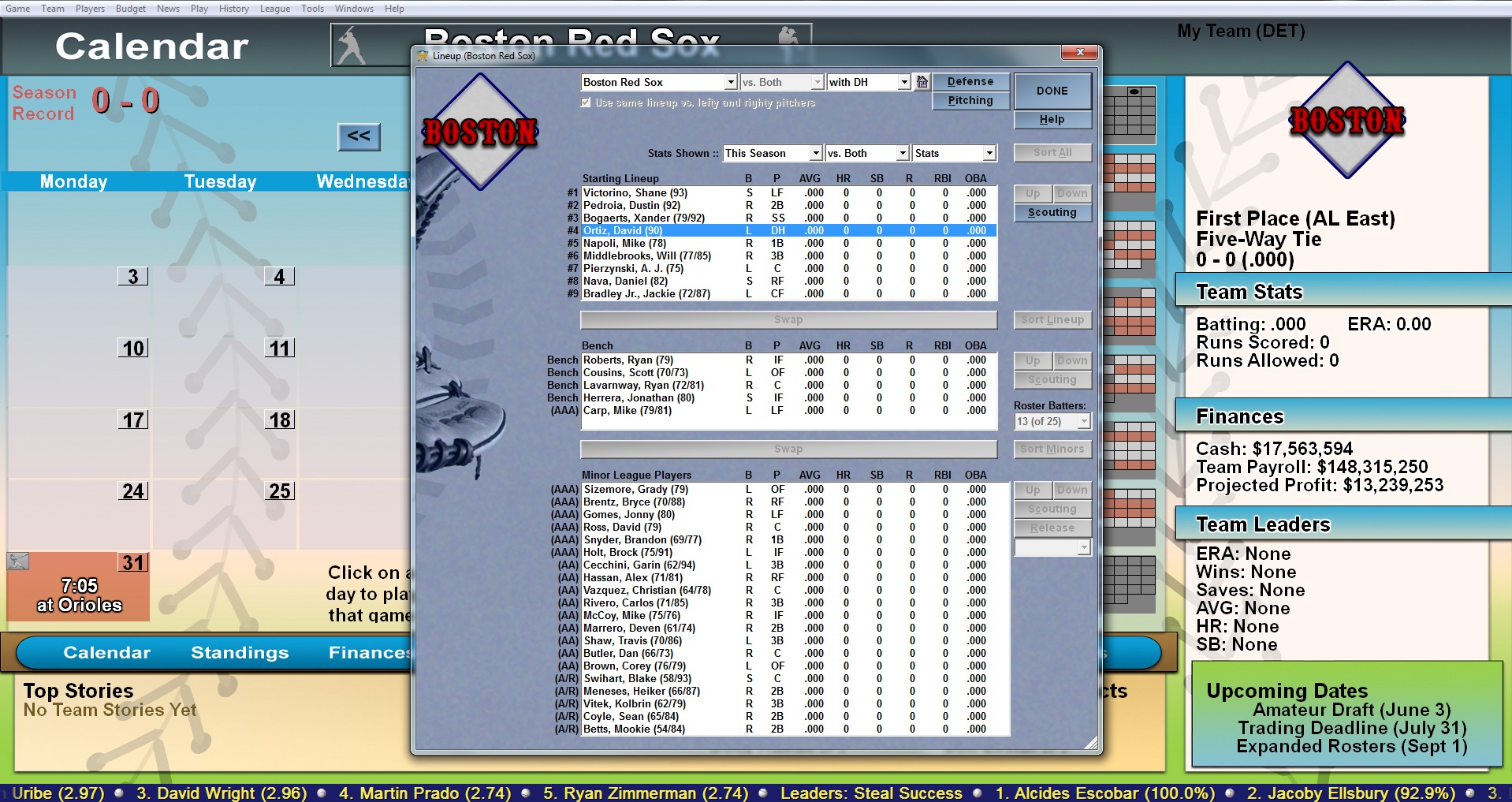
Task: Open the Tools menu
Action: [x=312, y=8]
